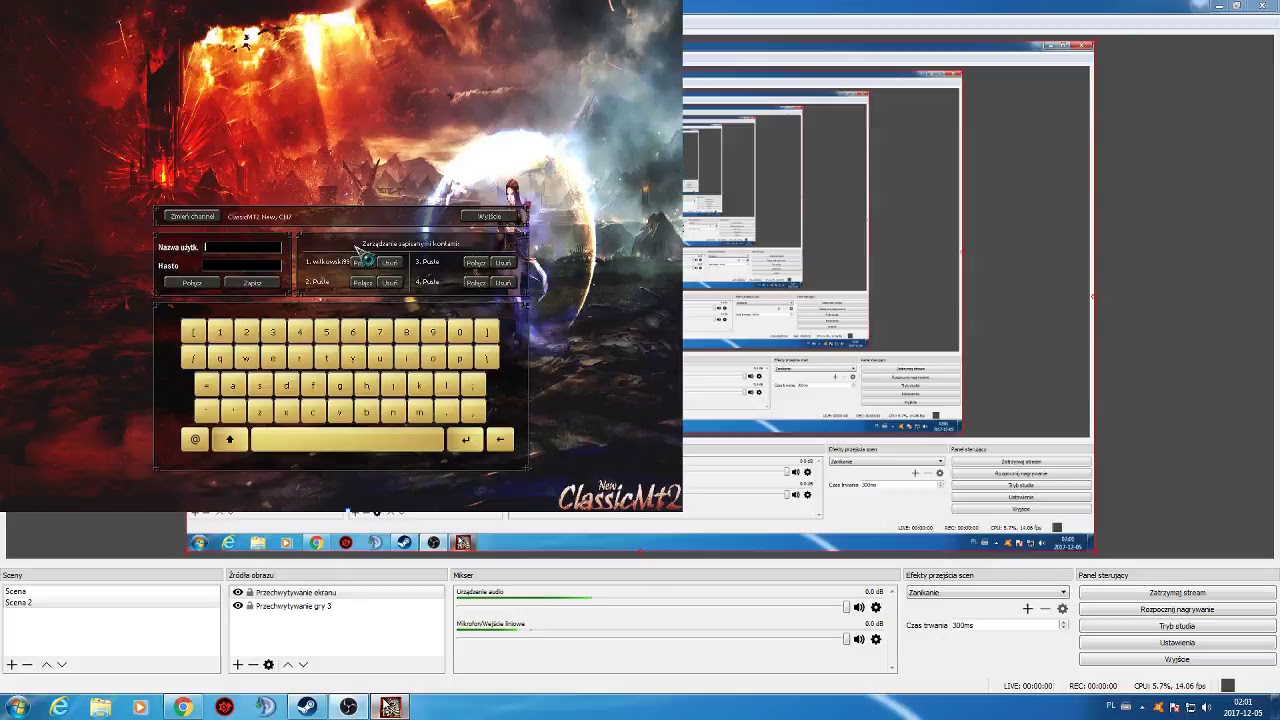Remove selected scene with minus icon
The image size is (1280, 720).
pyautogui.click(x=28, y=664)
